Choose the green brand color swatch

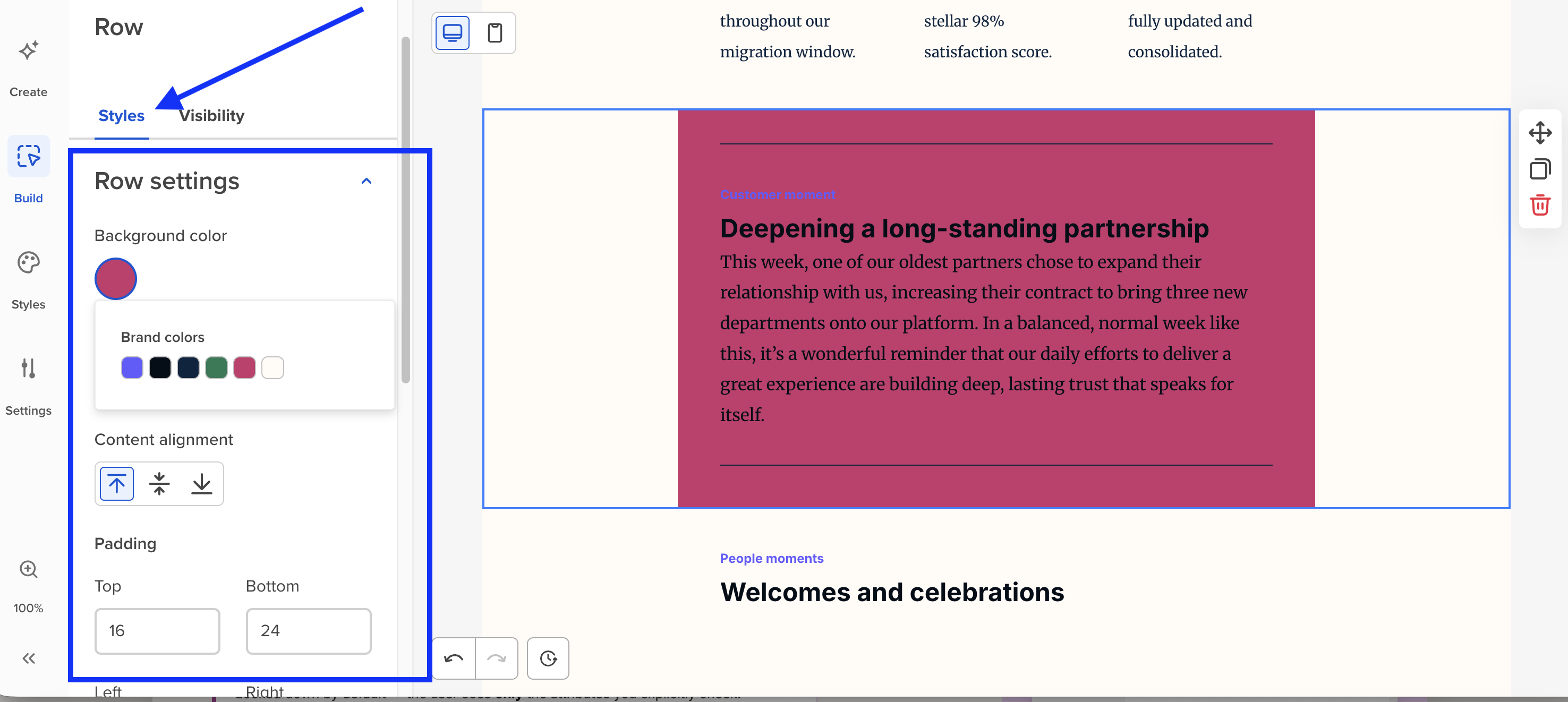coord(216,368)
